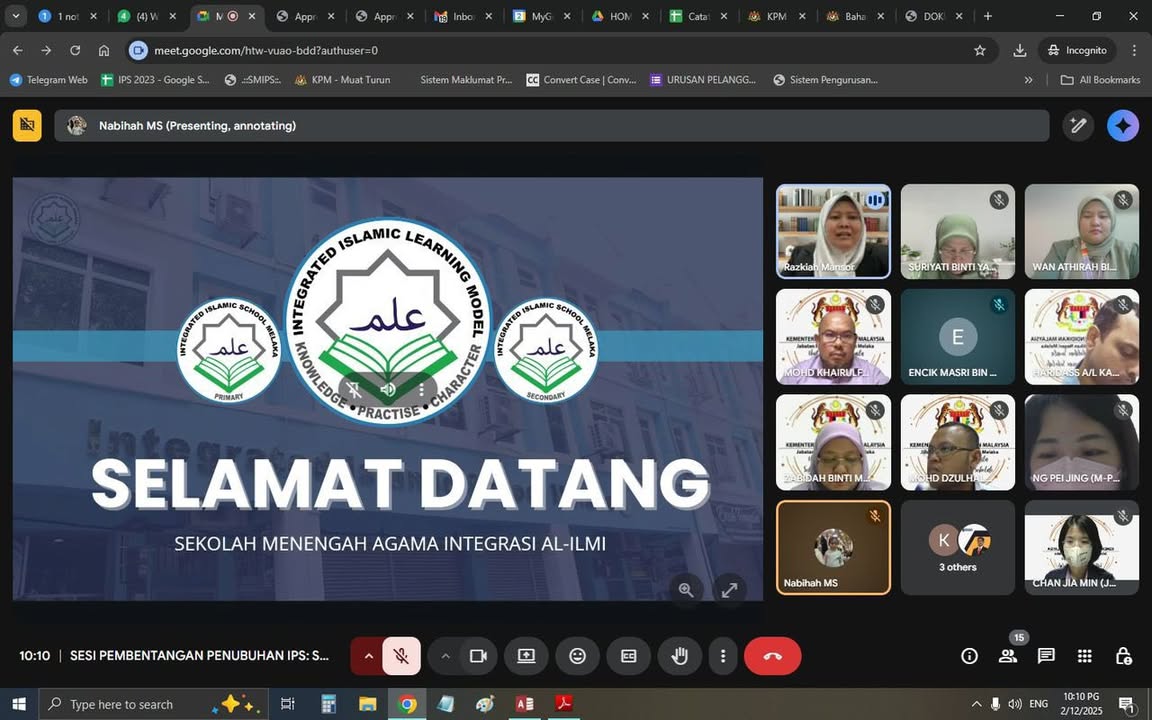Raise your hand
Viewport: 1152px width, 720px height.
coord(679,656)
